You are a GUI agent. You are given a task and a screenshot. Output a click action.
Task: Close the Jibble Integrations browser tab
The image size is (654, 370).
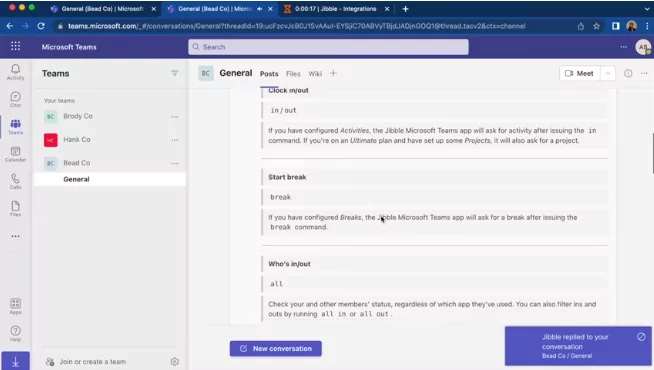point(387,9)
